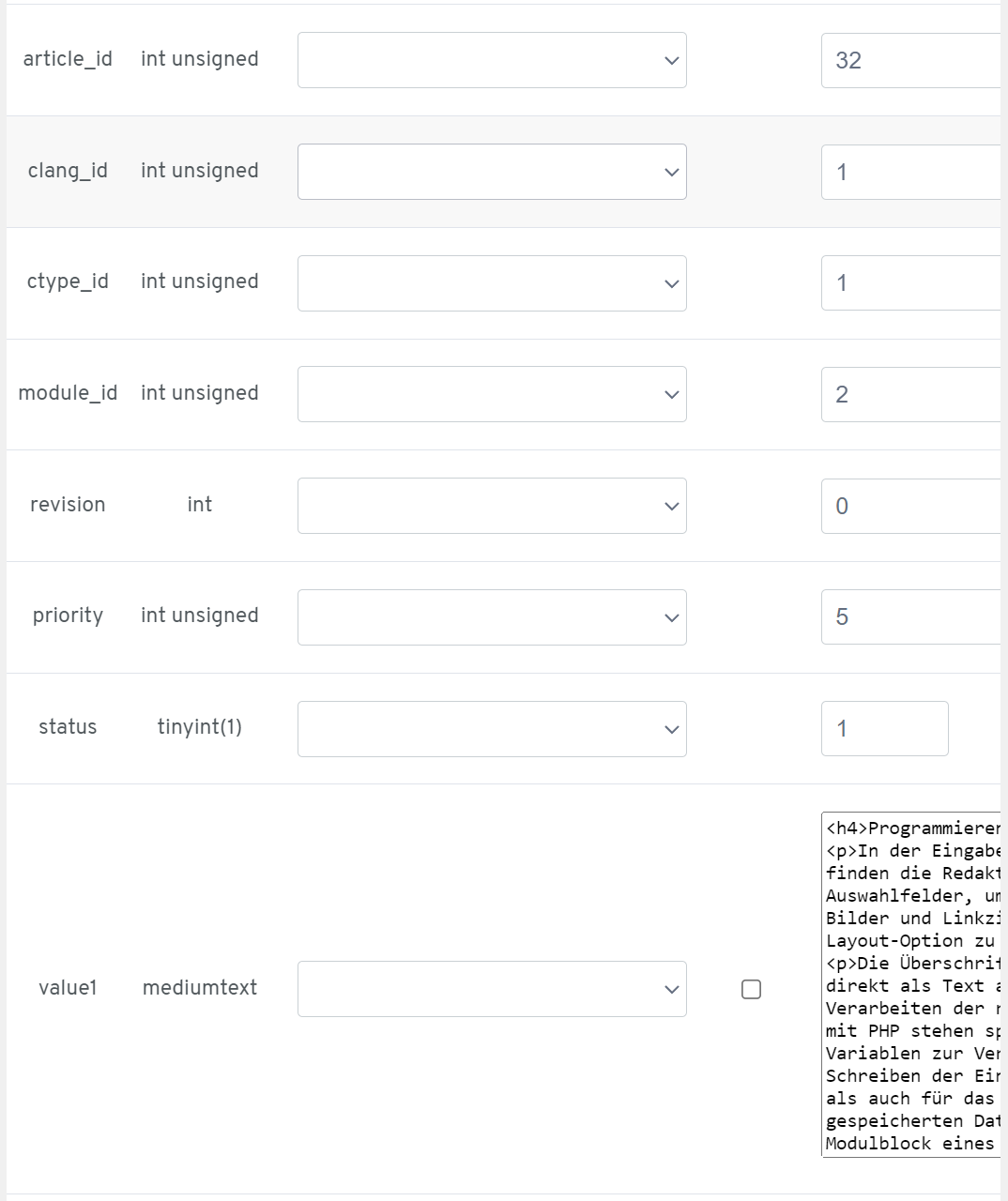Click the revision value field showing 0
Screen dimensions: 1008x1201
910,506
